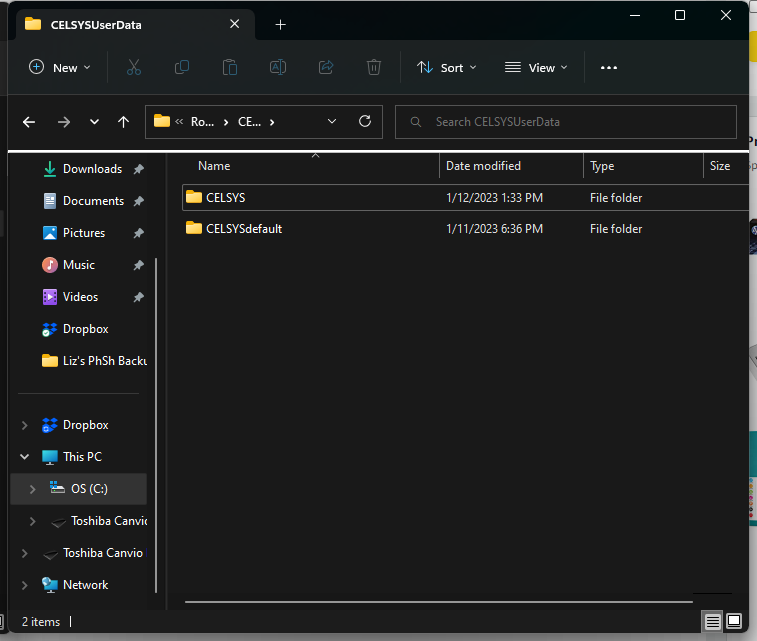Add a new tab with plus button
Screen dimensions: 757x641
(280, 24)
